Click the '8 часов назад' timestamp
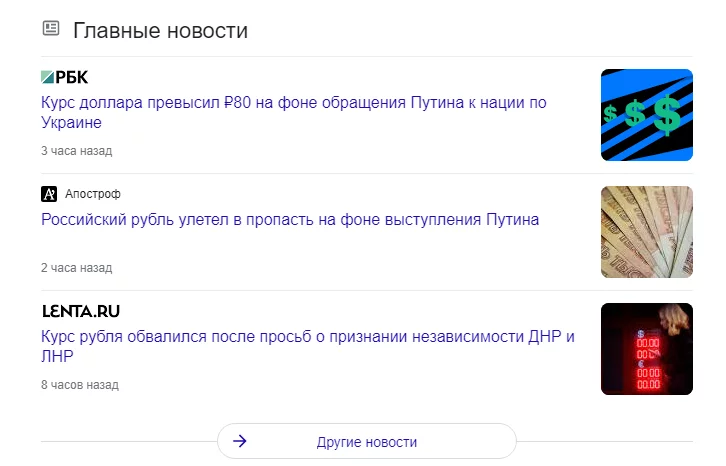 tap(79, 385)
